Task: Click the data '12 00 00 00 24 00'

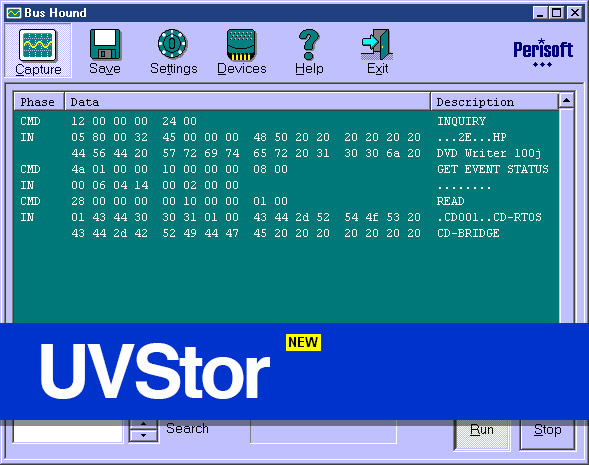Action: pos(134,121)
